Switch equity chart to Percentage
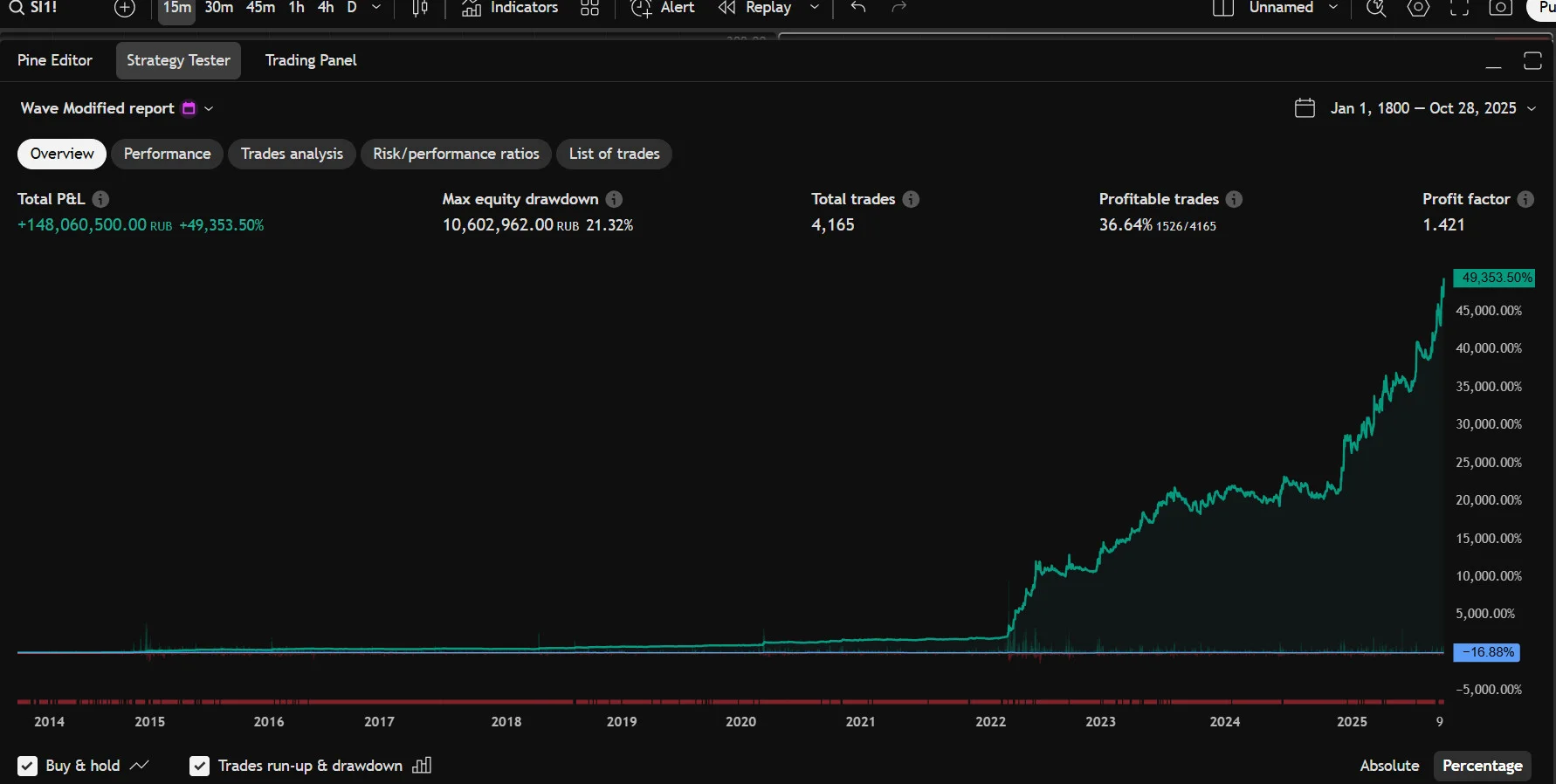This screenshot has height=784, width=1556. pyautogui.click(x=1482, y=766)
